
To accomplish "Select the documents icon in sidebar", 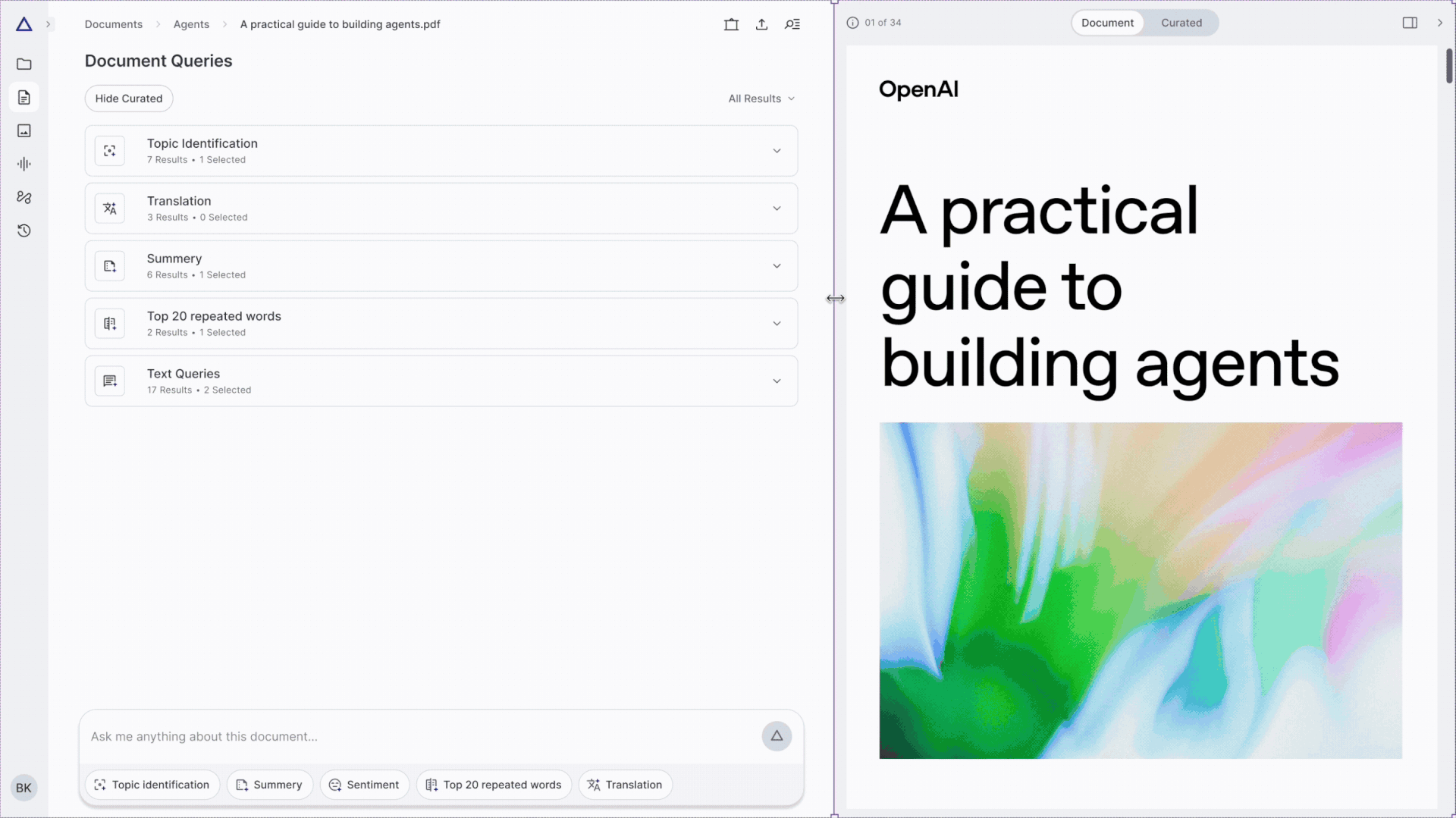I will [24, 98].
